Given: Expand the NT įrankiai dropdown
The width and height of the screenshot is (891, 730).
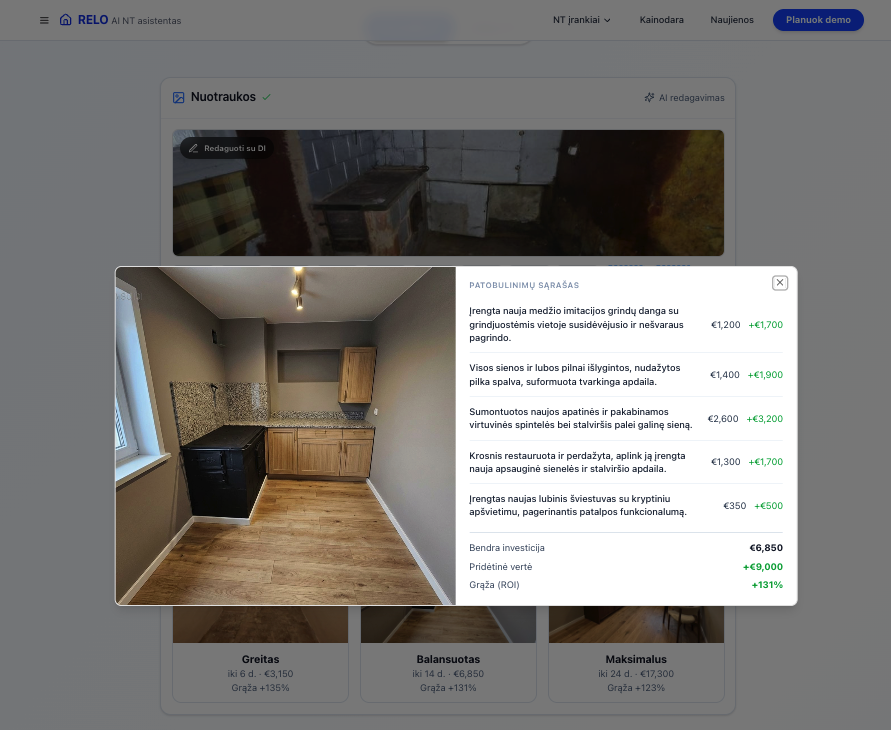Looking at the screenshot, I should [x=581, y=20].
